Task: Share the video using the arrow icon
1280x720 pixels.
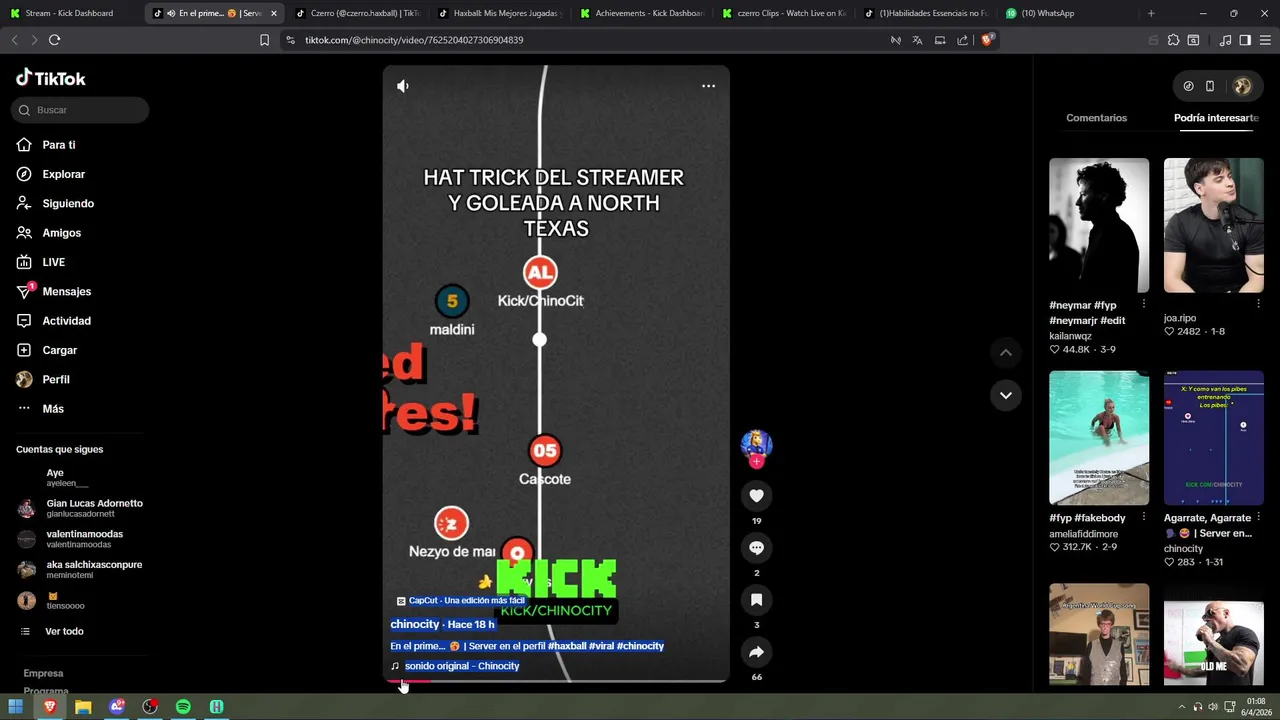Action: pyautogui.click(x=756, y=652)
